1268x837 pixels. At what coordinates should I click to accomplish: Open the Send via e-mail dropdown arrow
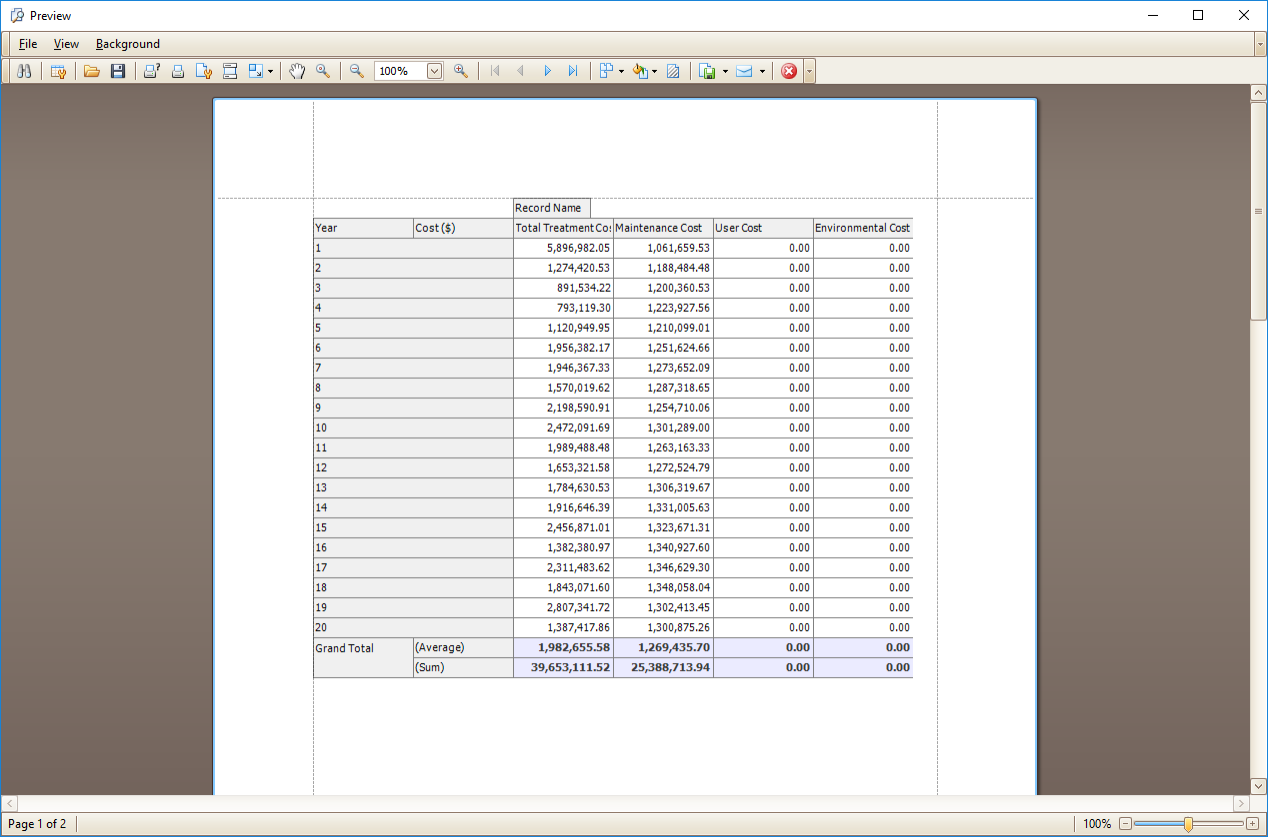762,71
